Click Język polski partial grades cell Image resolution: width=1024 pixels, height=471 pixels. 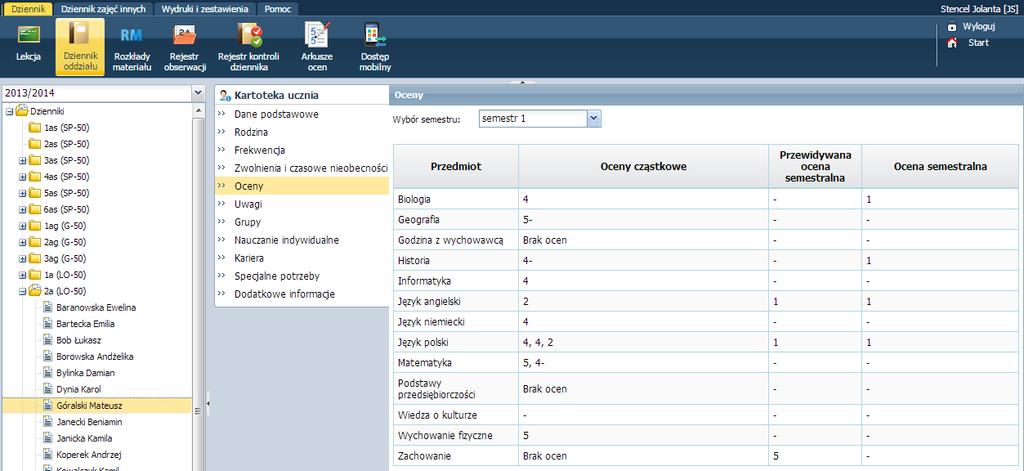pyautogui.click(x=644, y=342)
